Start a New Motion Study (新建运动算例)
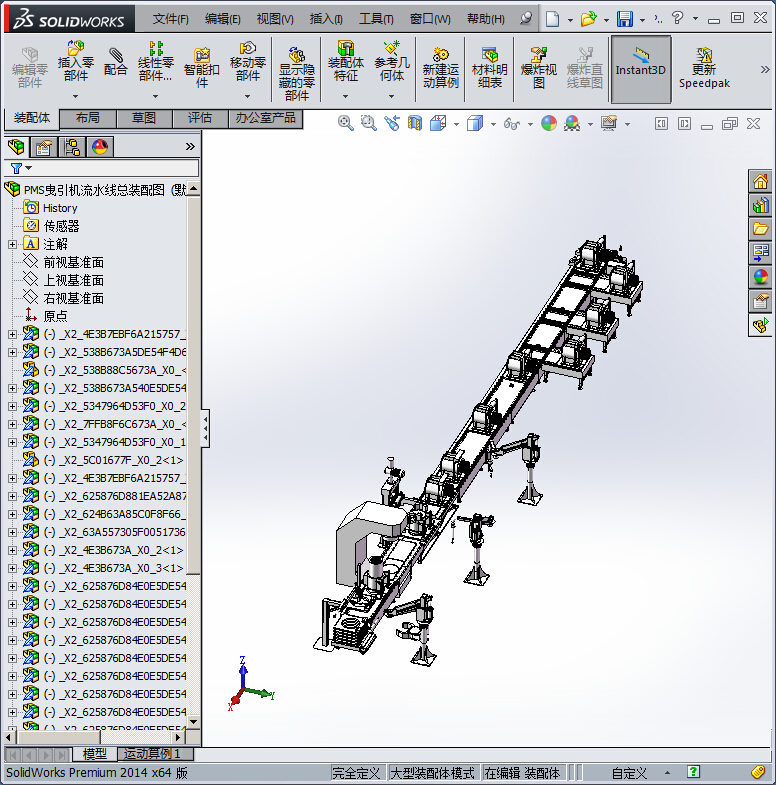Viewport: 776px width, 785px height. coord(441,68)
